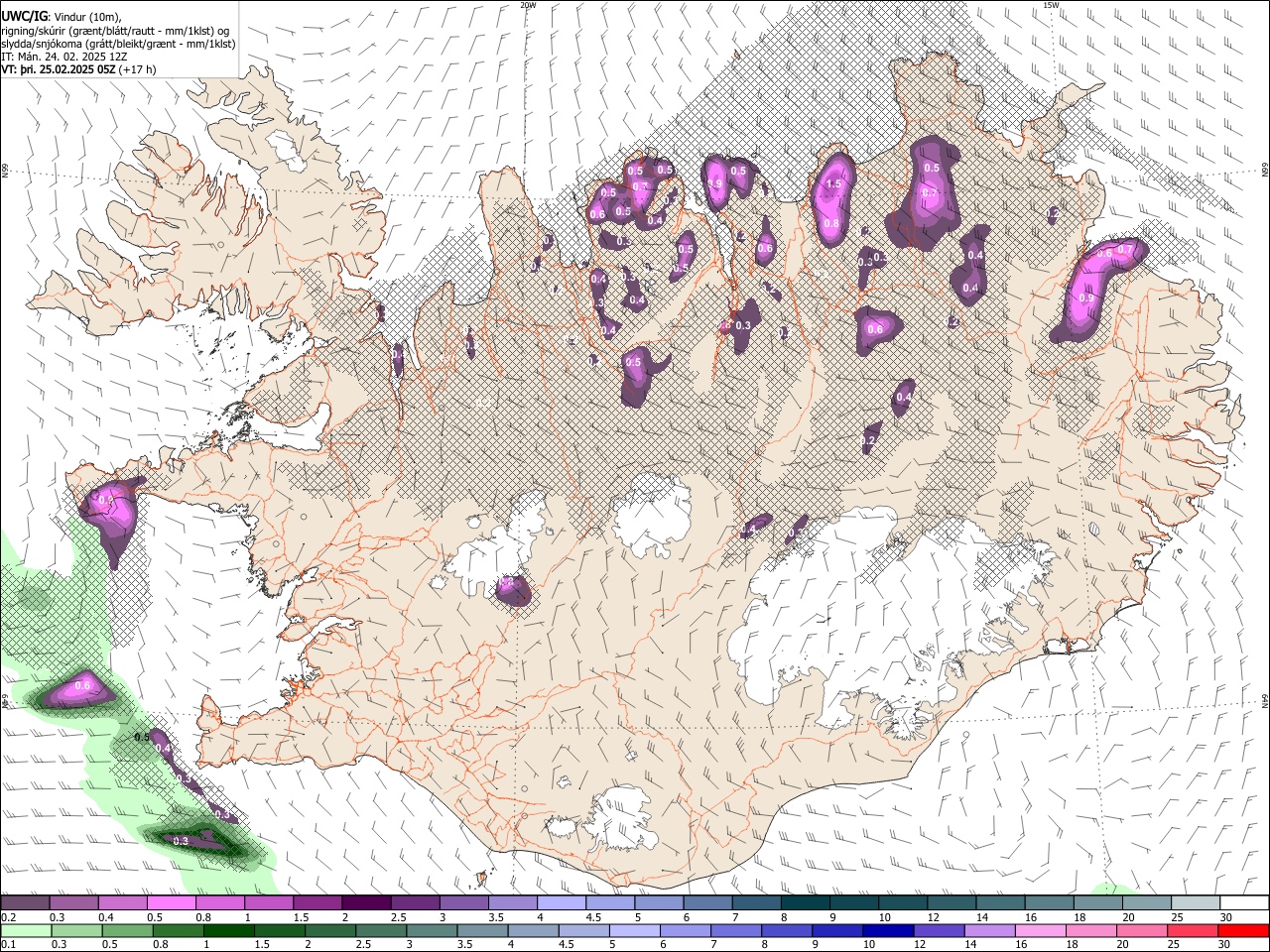
Task: Select the deep navy 10 swatch in the rain legend
Action: tap(888, 931)
